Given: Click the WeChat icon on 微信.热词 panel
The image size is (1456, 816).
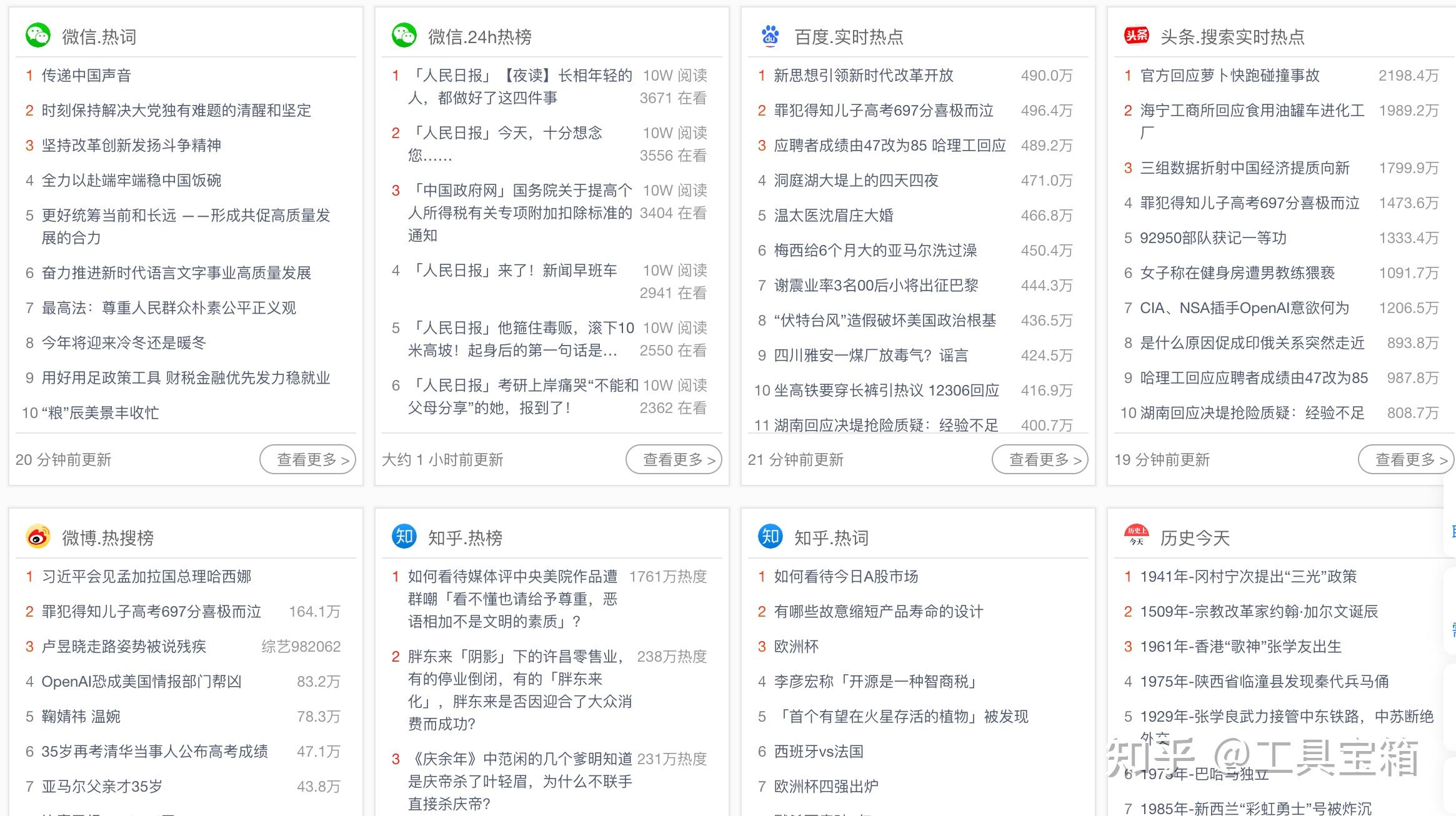Looking at the screenshot, I should point(39,36).
